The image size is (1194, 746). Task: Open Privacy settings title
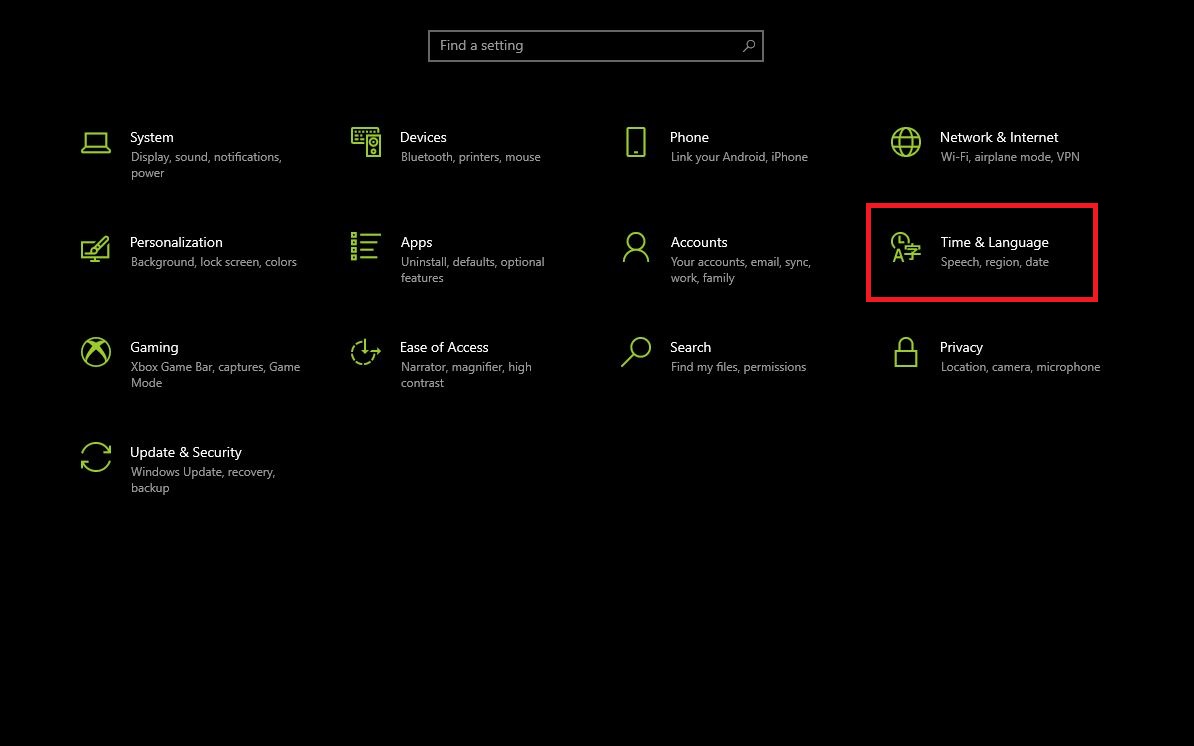(x=961, y=347)
